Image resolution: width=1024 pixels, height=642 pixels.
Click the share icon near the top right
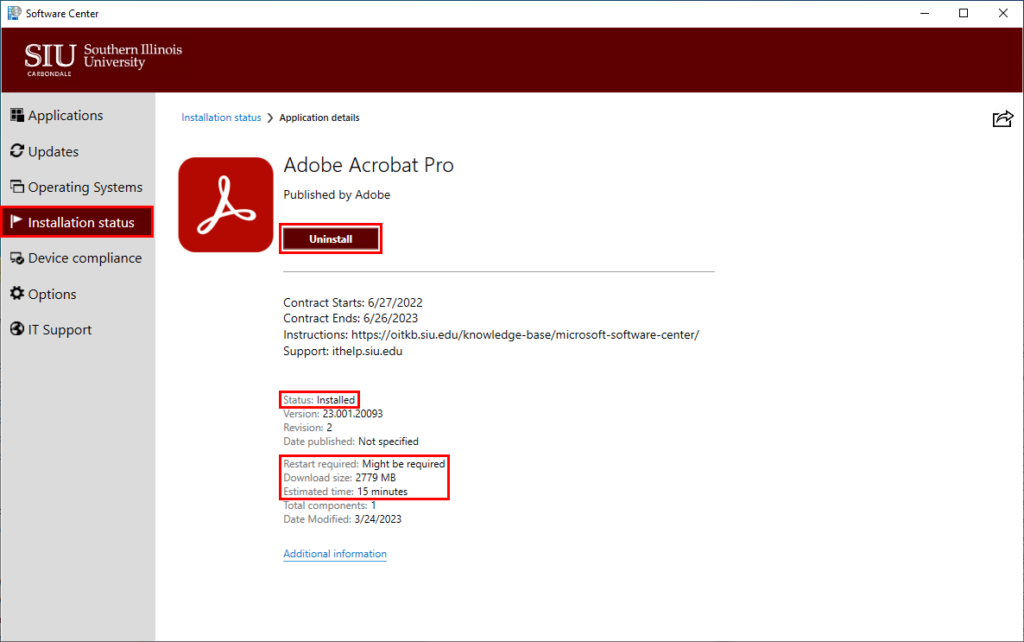1003,118
